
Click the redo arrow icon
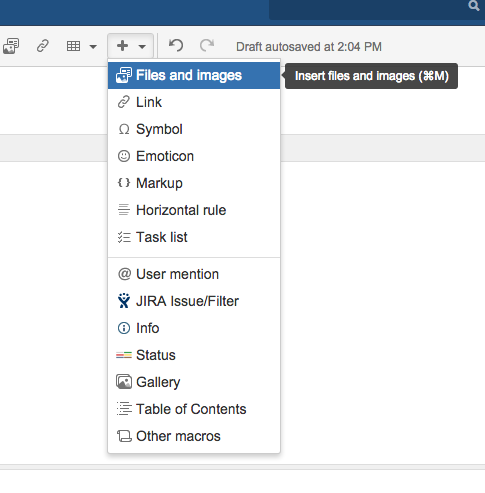coord(207,46)
